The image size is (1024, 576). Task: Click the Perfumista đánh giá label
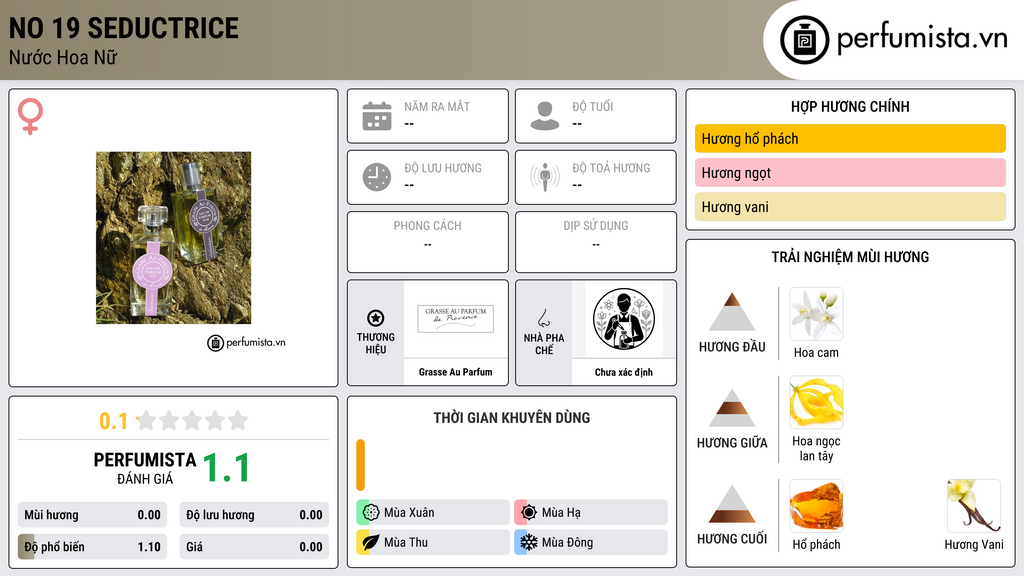(145, 468)
